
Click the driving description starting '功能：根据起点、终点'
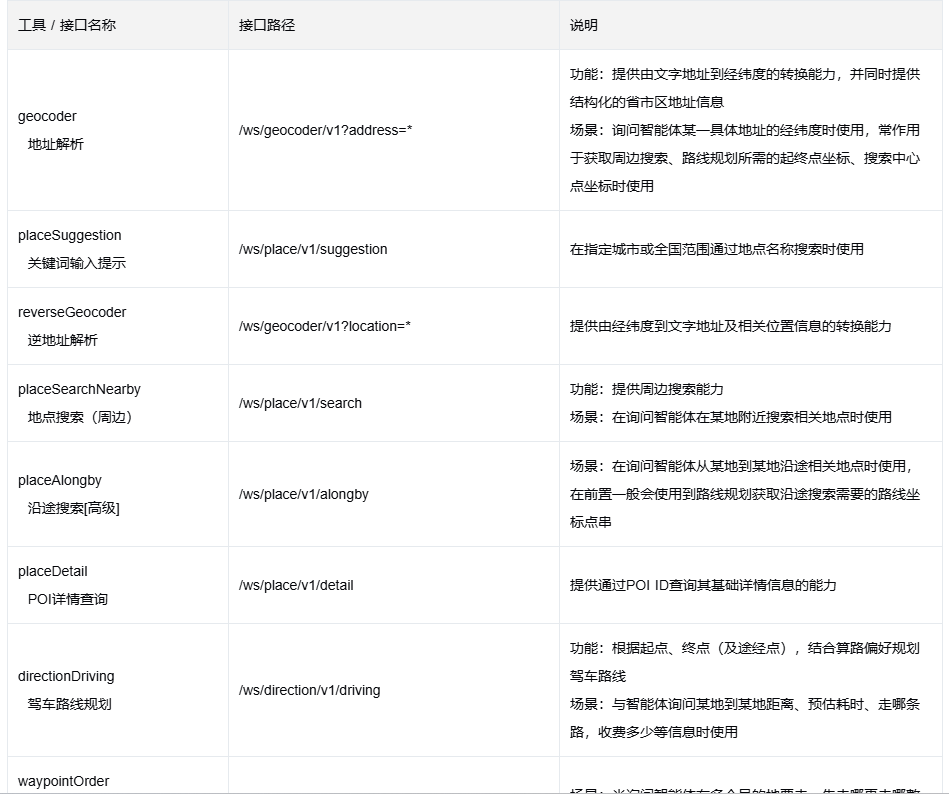pos(744,662)
